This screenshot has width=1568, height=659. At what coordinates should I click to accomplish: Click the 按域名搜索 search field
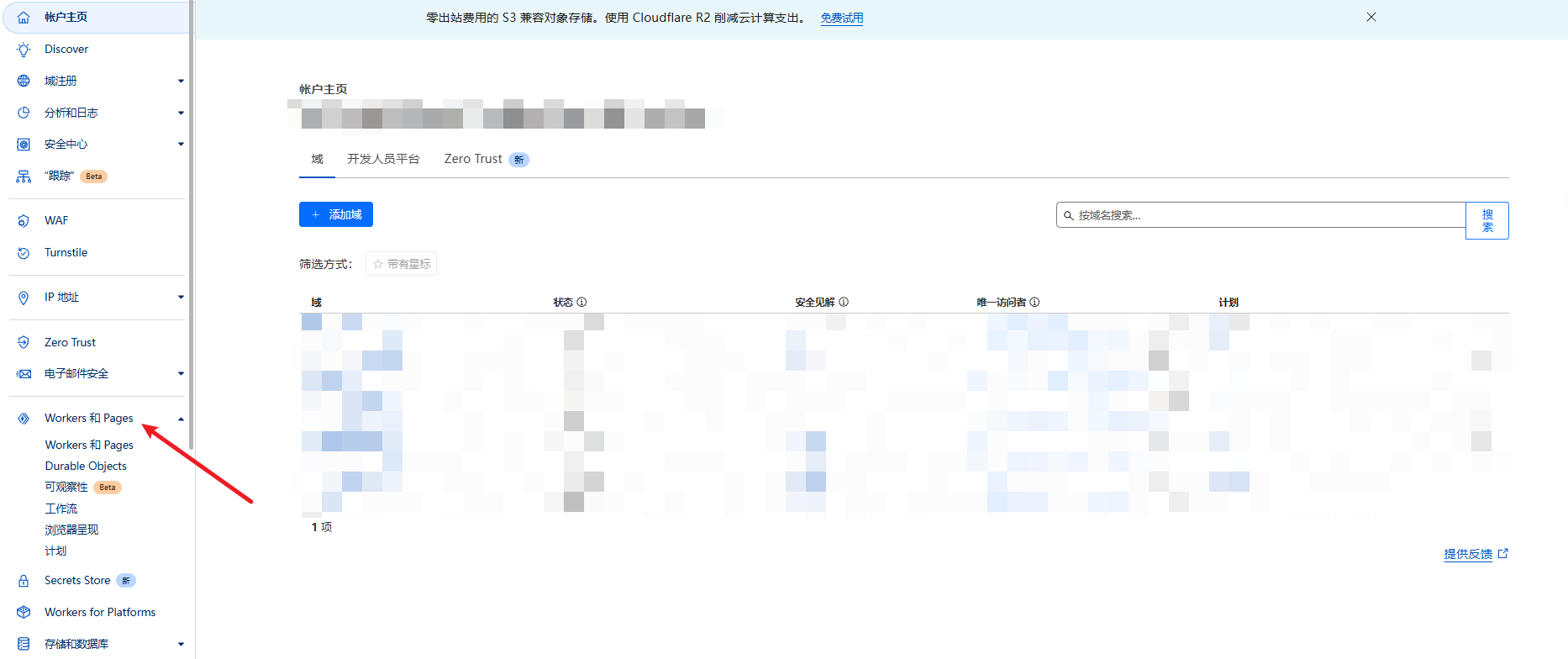click(1260, 215)
